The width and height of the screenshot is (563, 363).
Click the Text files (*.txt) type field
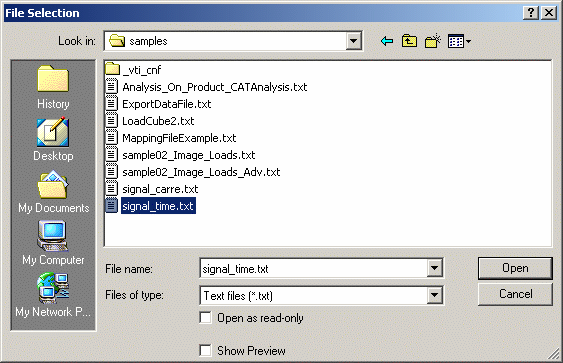(313, 295)
